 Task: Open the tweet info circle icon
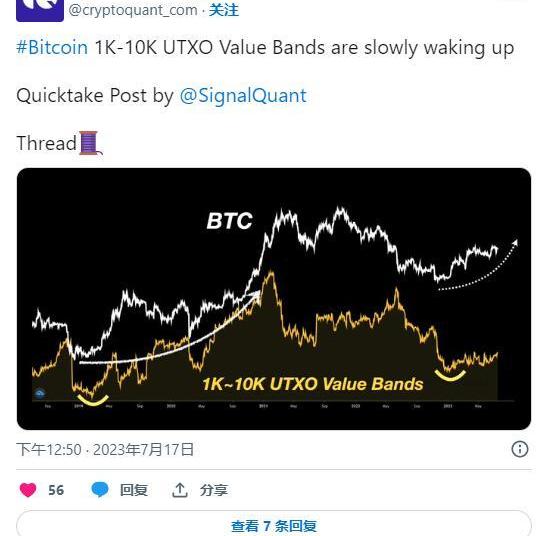click(520, 449)
